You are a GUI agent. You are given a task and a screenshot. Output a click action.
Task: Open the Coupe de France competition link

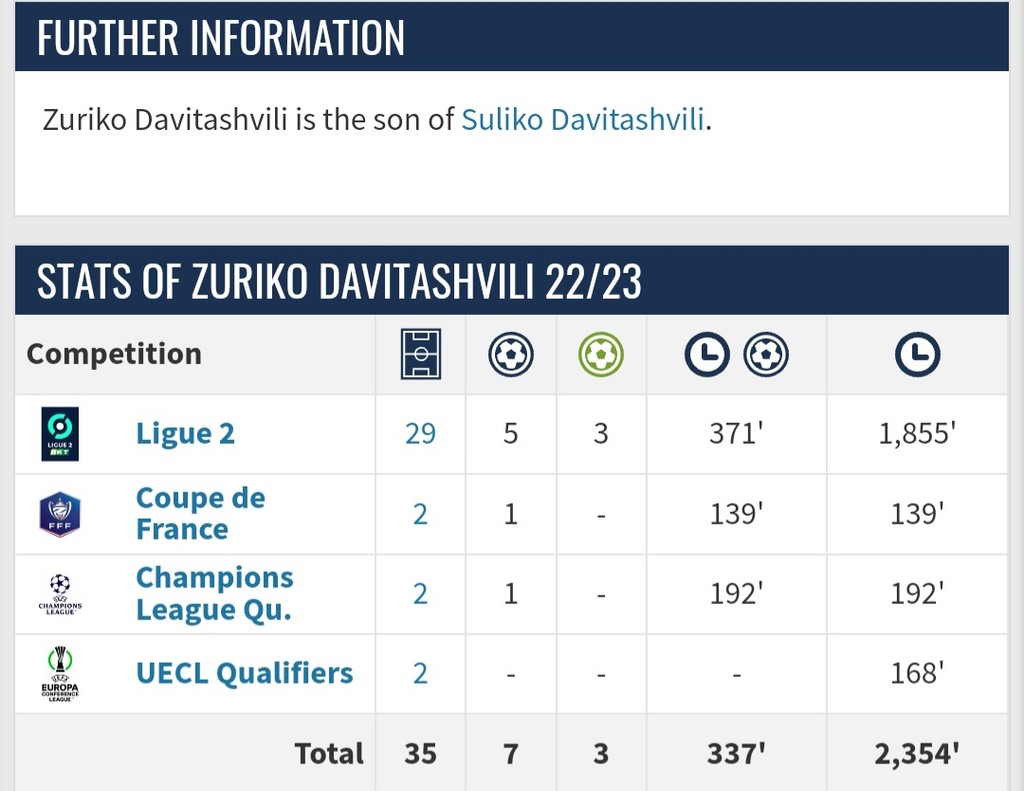(200, 513)
